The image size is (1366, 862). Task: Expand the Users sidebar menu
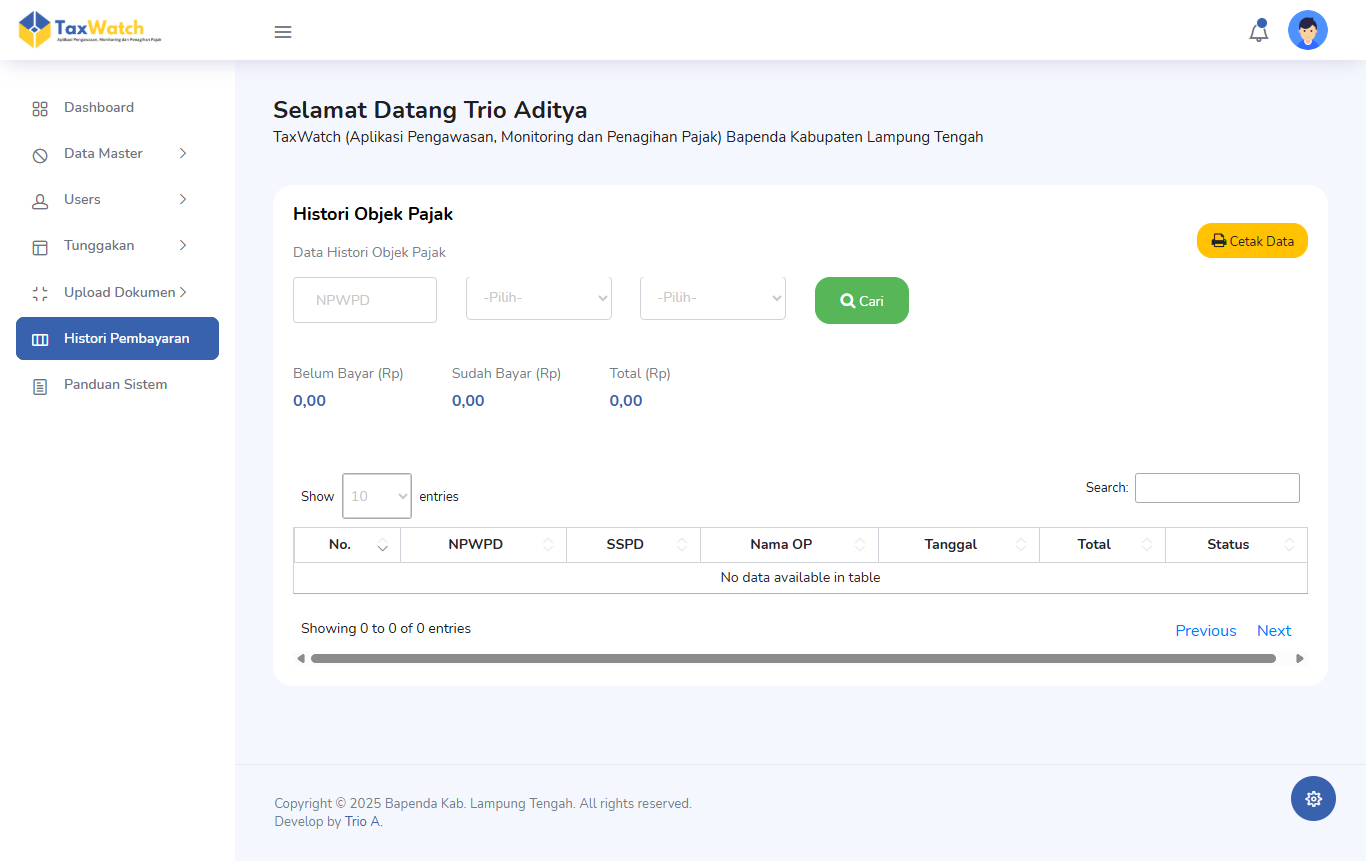point(110,200)
